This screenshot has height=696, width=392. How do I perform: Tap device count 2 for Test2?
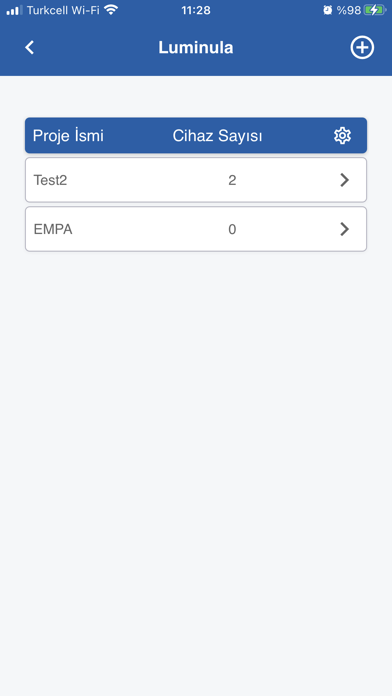point(232,180)
